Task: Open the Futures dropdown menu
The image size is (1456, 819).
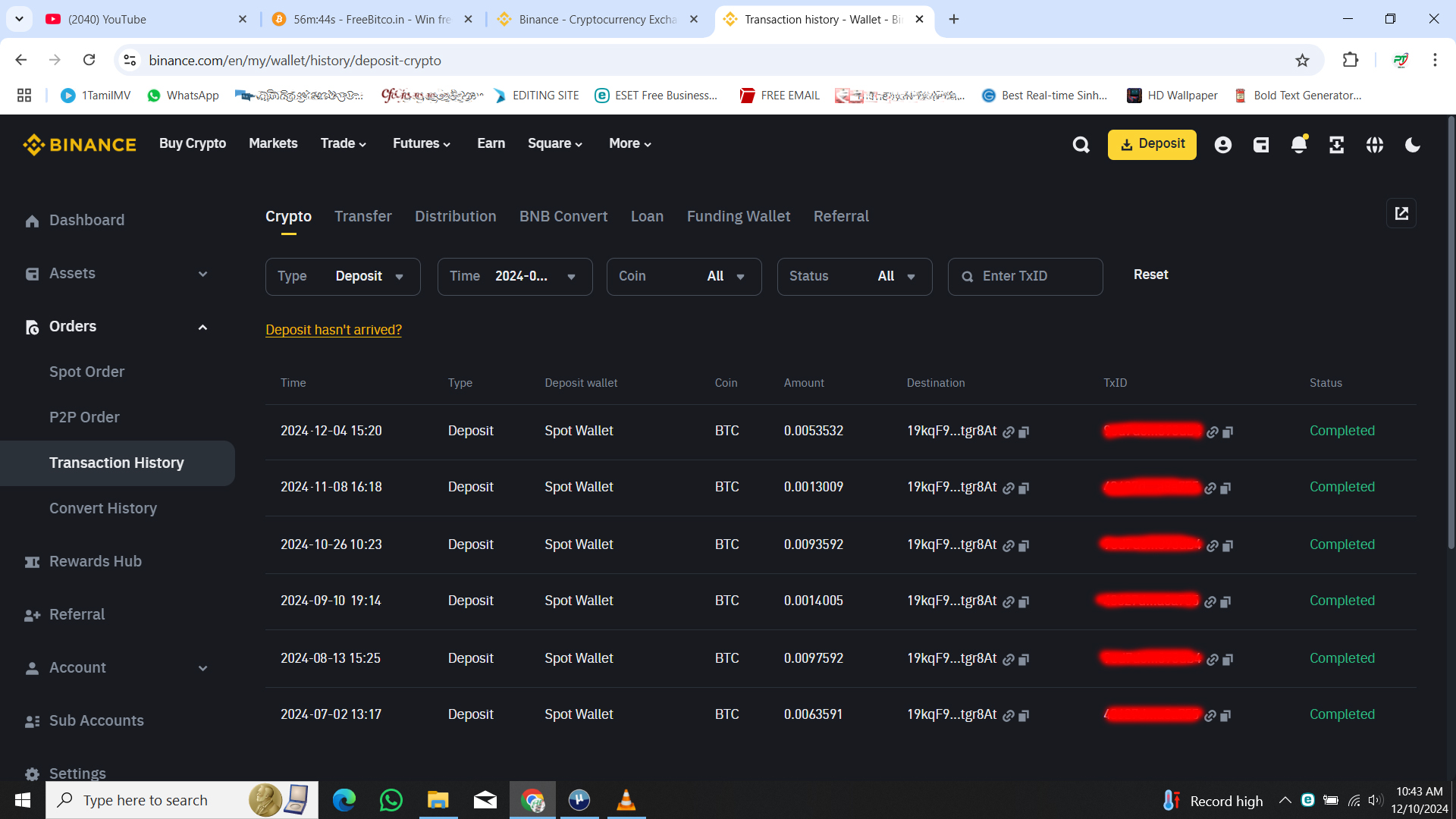Action: [x=422, y=144]
